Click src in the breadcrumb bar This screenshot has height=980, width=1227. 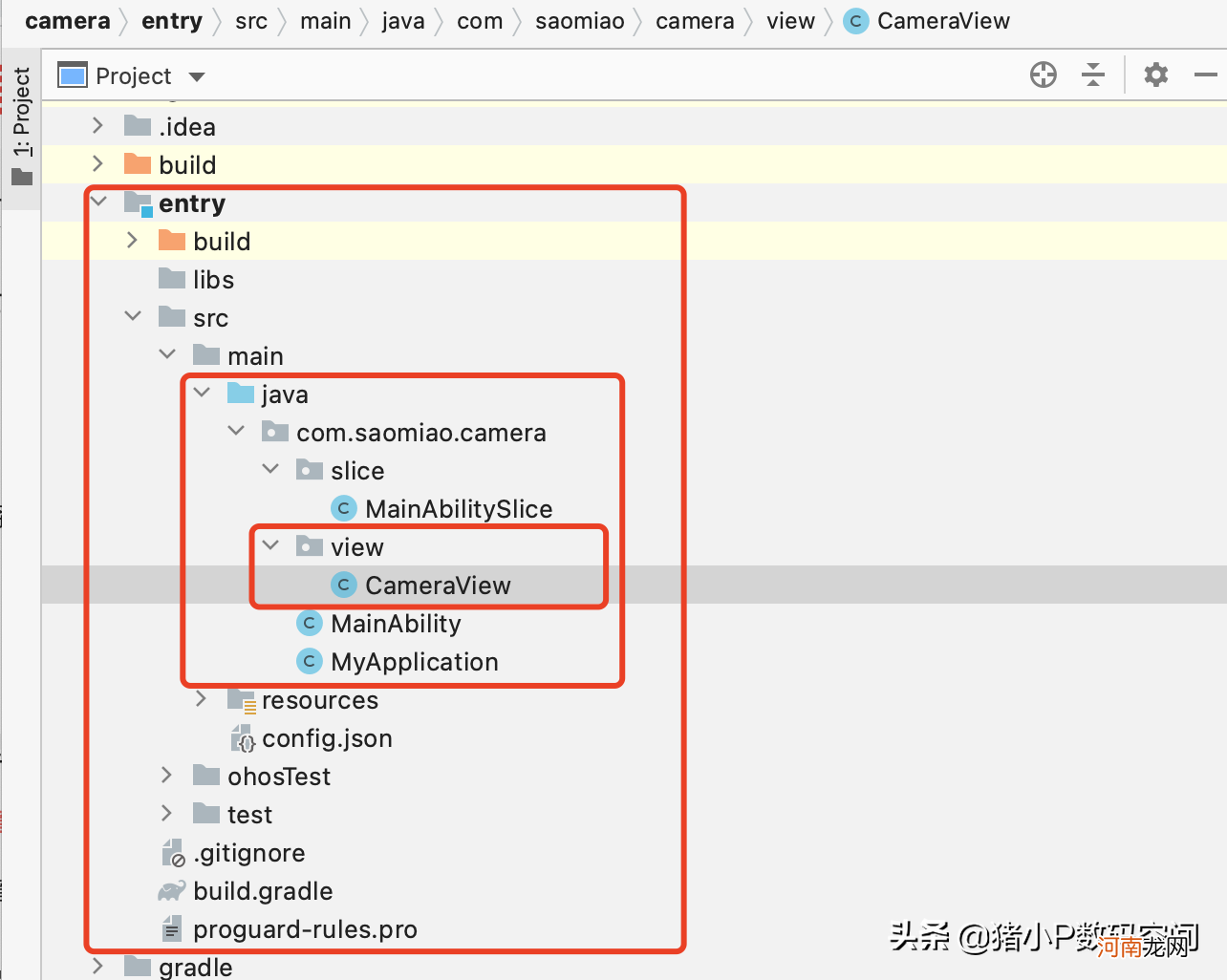251,21
